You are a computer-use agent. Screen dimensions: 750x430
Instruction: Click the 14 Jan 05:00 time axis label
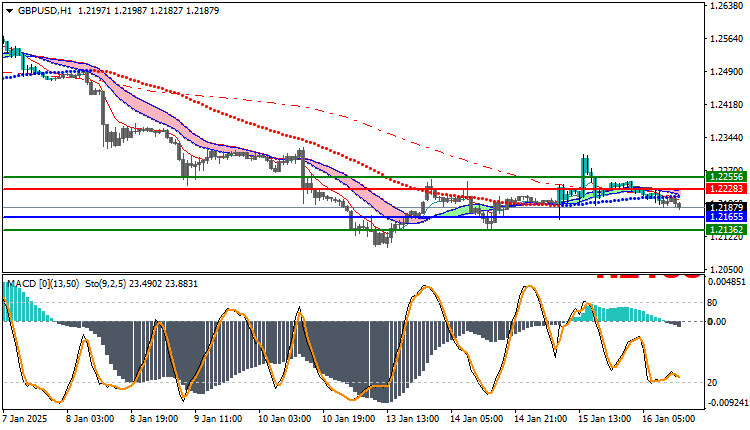476,419
